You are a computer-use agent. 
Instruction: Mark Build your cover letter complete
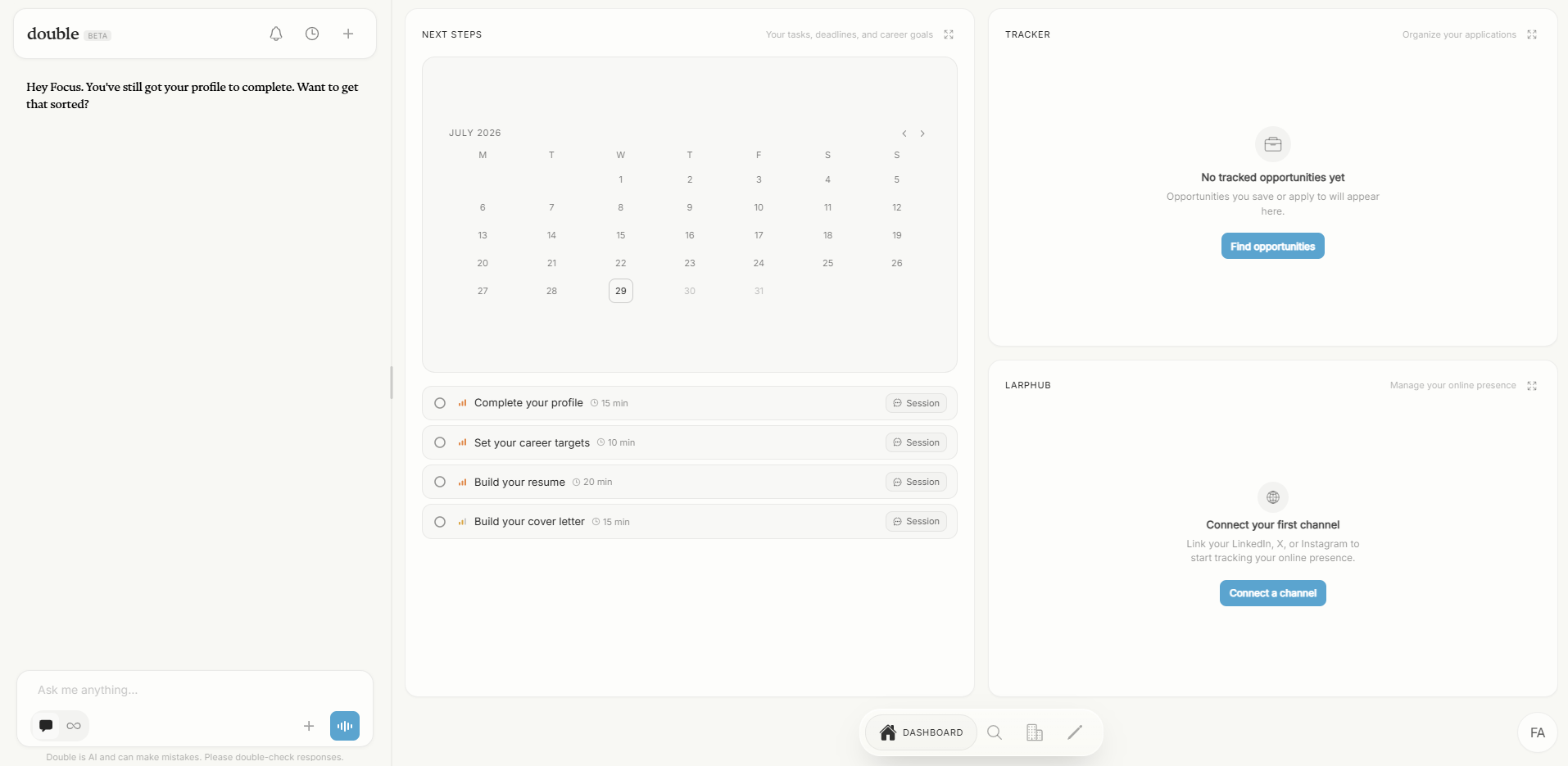pyautogui.click(x=440, y=522)
